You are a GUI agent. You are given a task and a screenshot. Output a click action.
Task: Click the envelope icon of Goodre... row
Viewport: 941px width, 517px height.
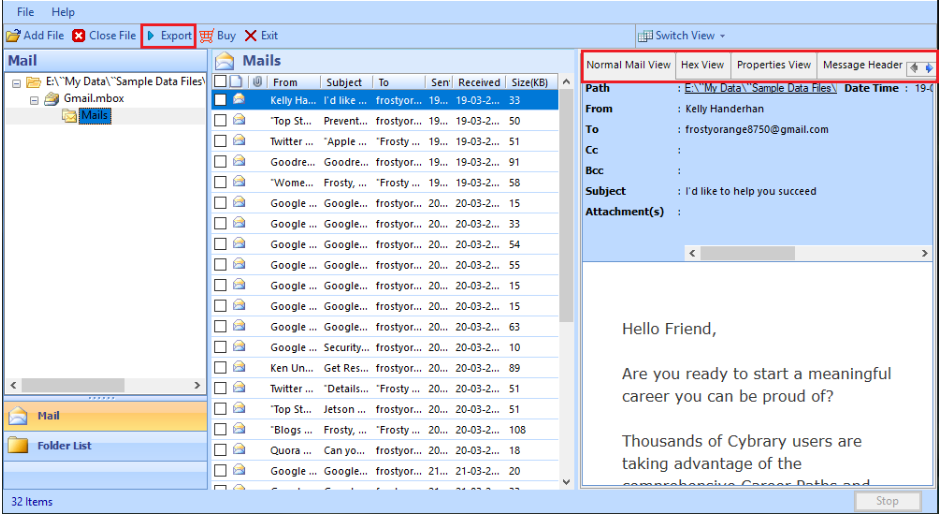tap(239, 161)
